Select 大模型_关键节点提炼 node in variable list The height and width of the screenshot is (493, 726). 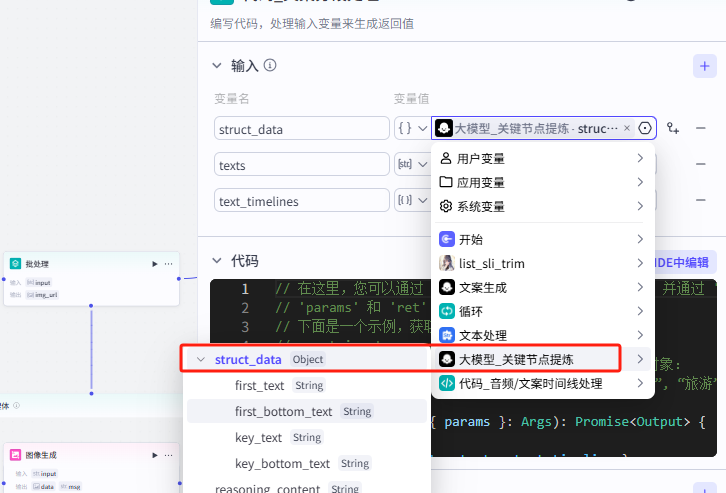tap(542, 359)
